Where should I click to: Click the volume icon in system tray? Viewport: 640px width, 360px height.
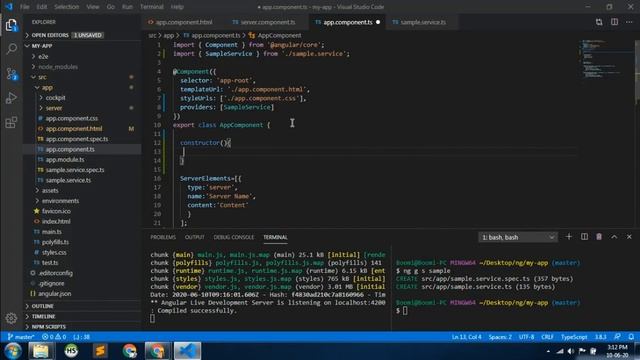(x=571, y=351)
